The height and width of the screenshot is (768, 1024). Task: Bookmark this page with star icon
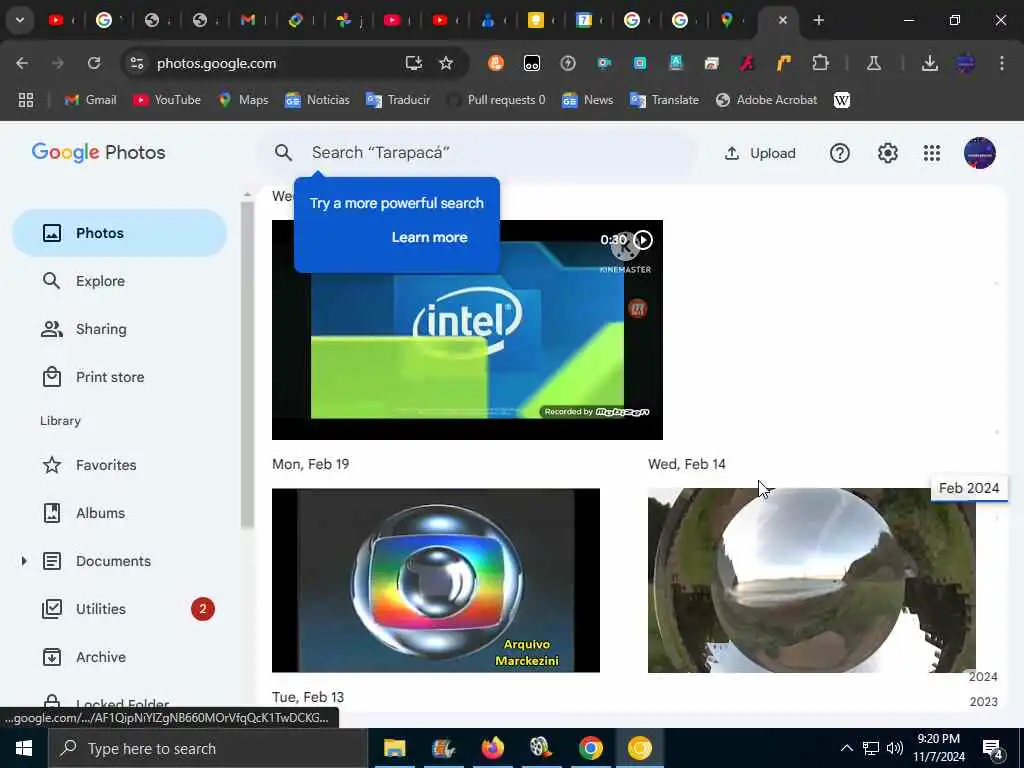pos(446,63)
